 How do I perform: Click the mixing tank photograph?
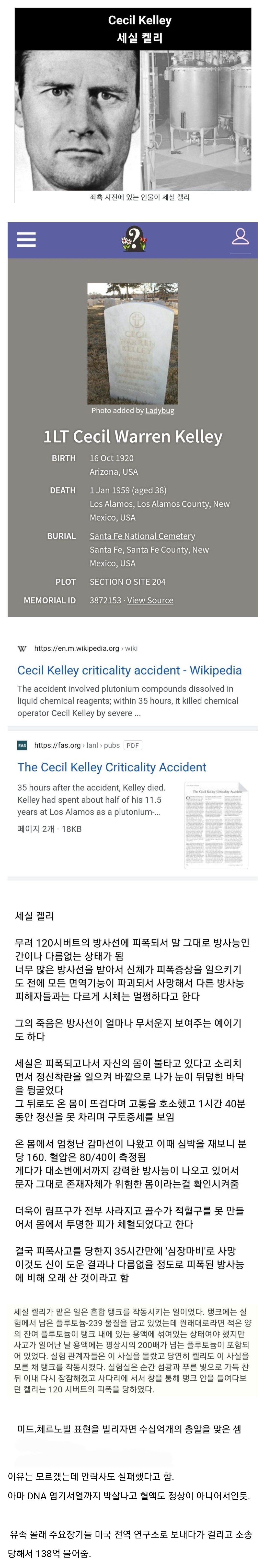tap(196, 120)
